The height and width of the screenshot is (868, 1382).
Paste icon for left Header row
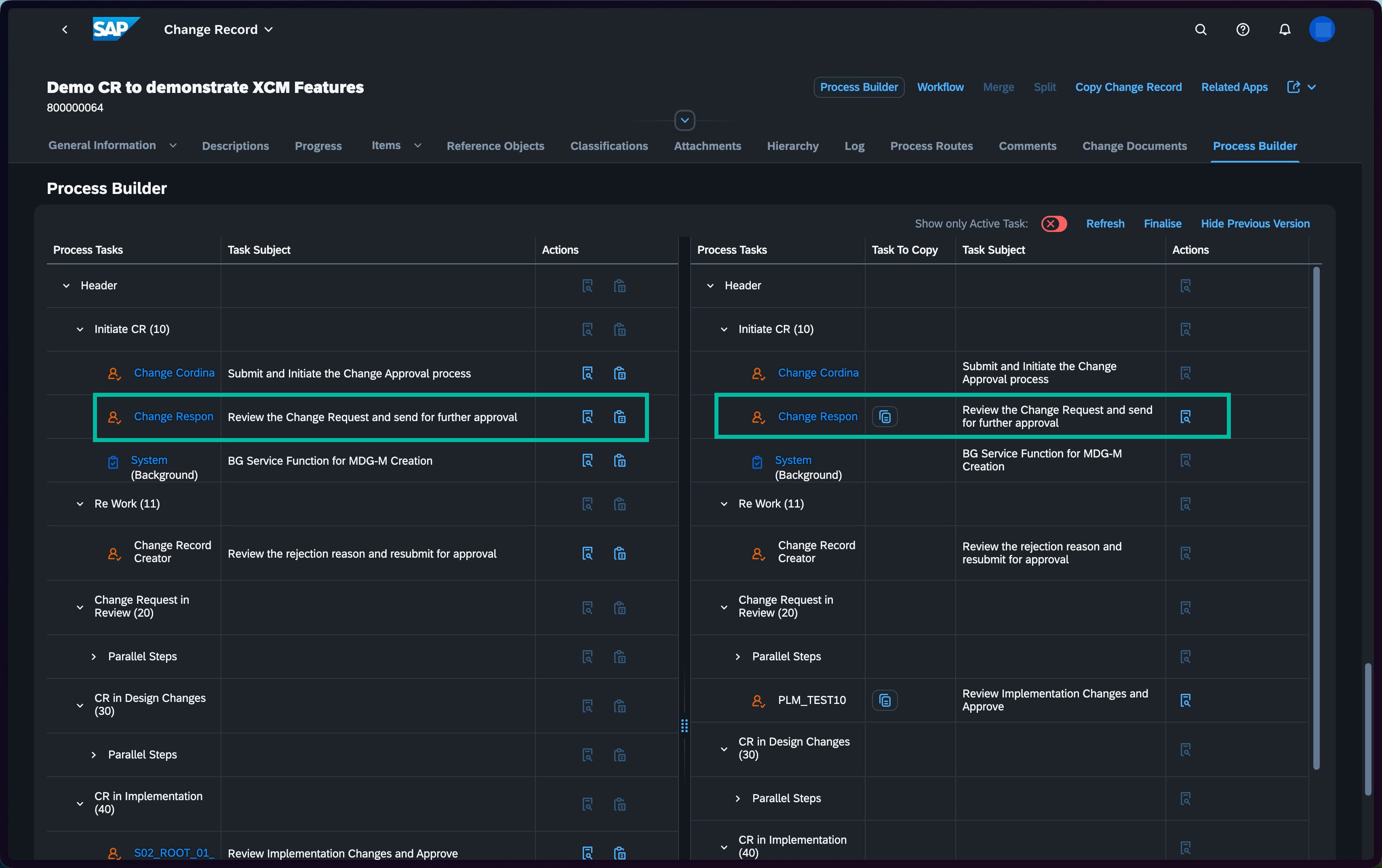pos(620,286)
